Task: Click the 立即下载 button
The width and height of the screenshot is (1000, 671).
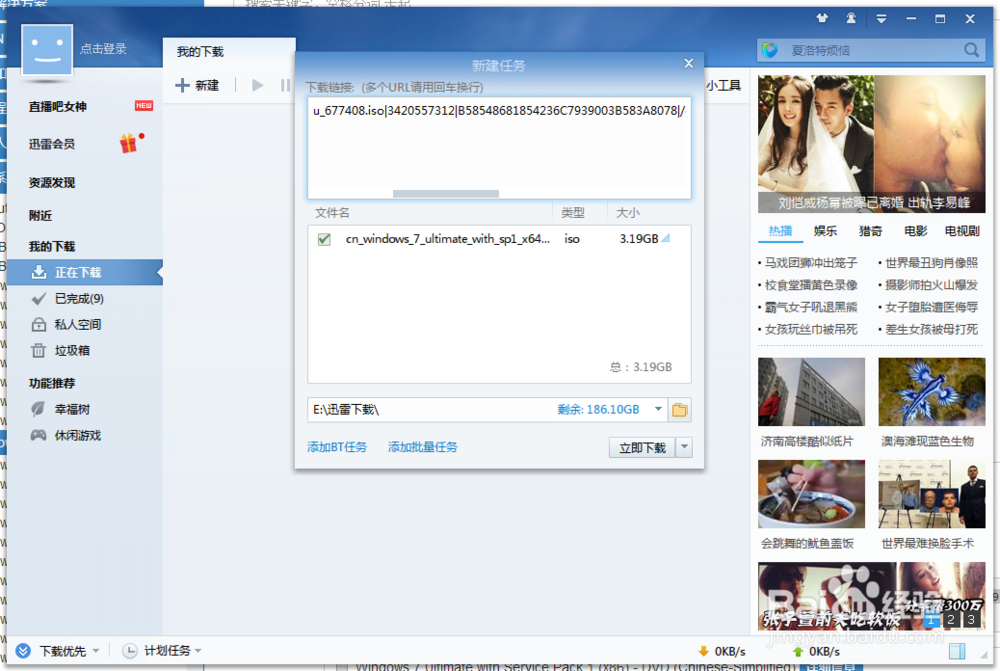Action: [x=642, y=448]
